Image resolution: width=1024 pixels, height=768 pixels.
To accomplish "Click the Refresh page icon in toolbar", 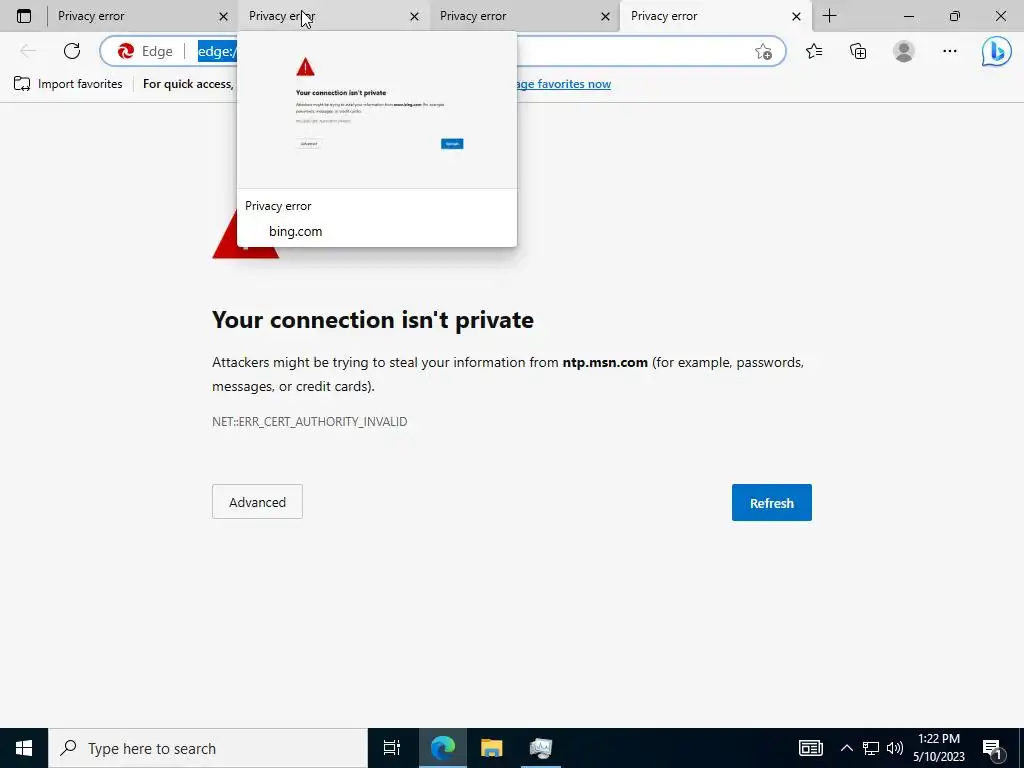I will (x=72, y=51).
